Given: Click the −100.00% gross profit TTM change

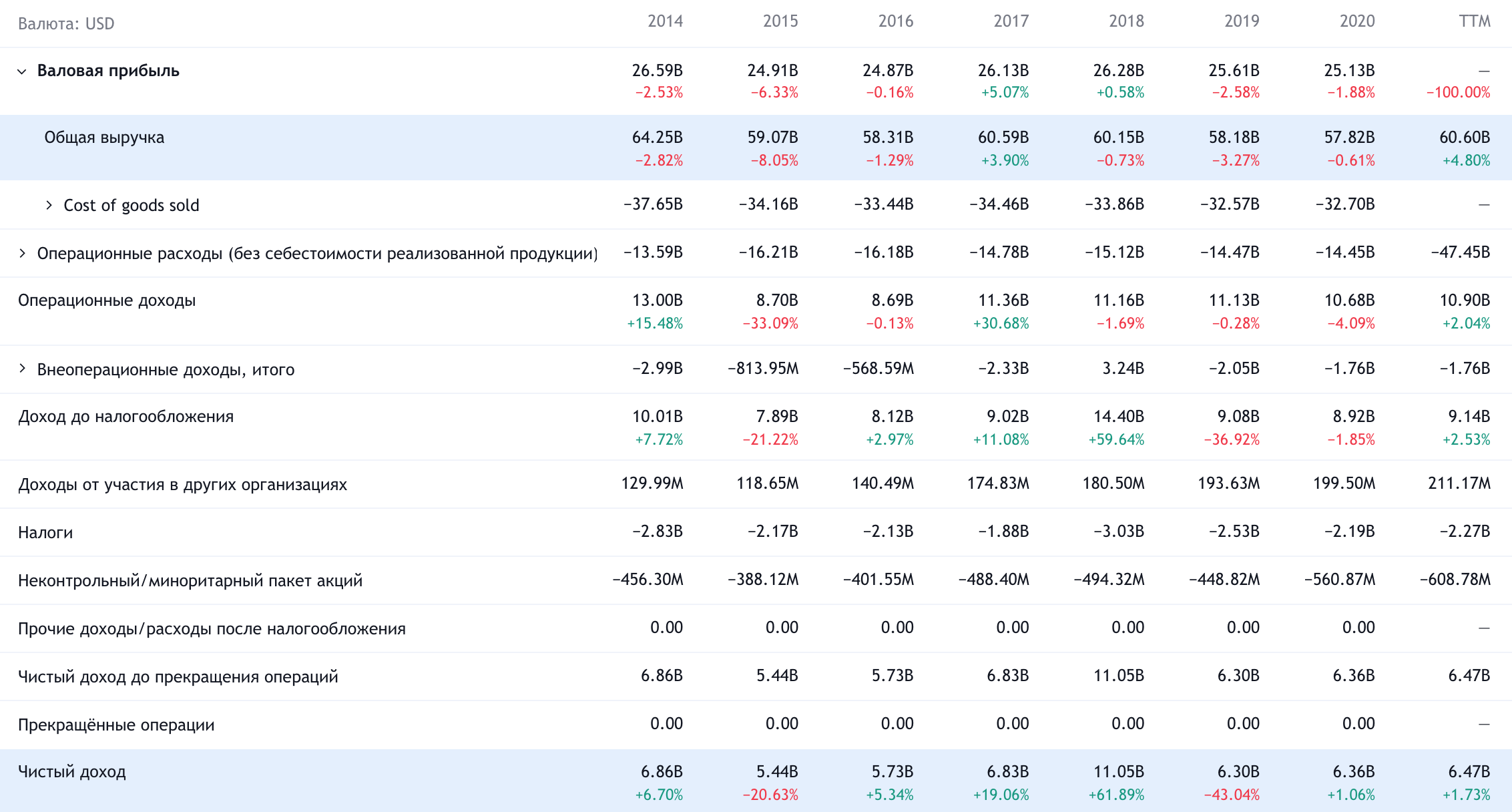Looking at the screenshot, I should (1459, 93).
